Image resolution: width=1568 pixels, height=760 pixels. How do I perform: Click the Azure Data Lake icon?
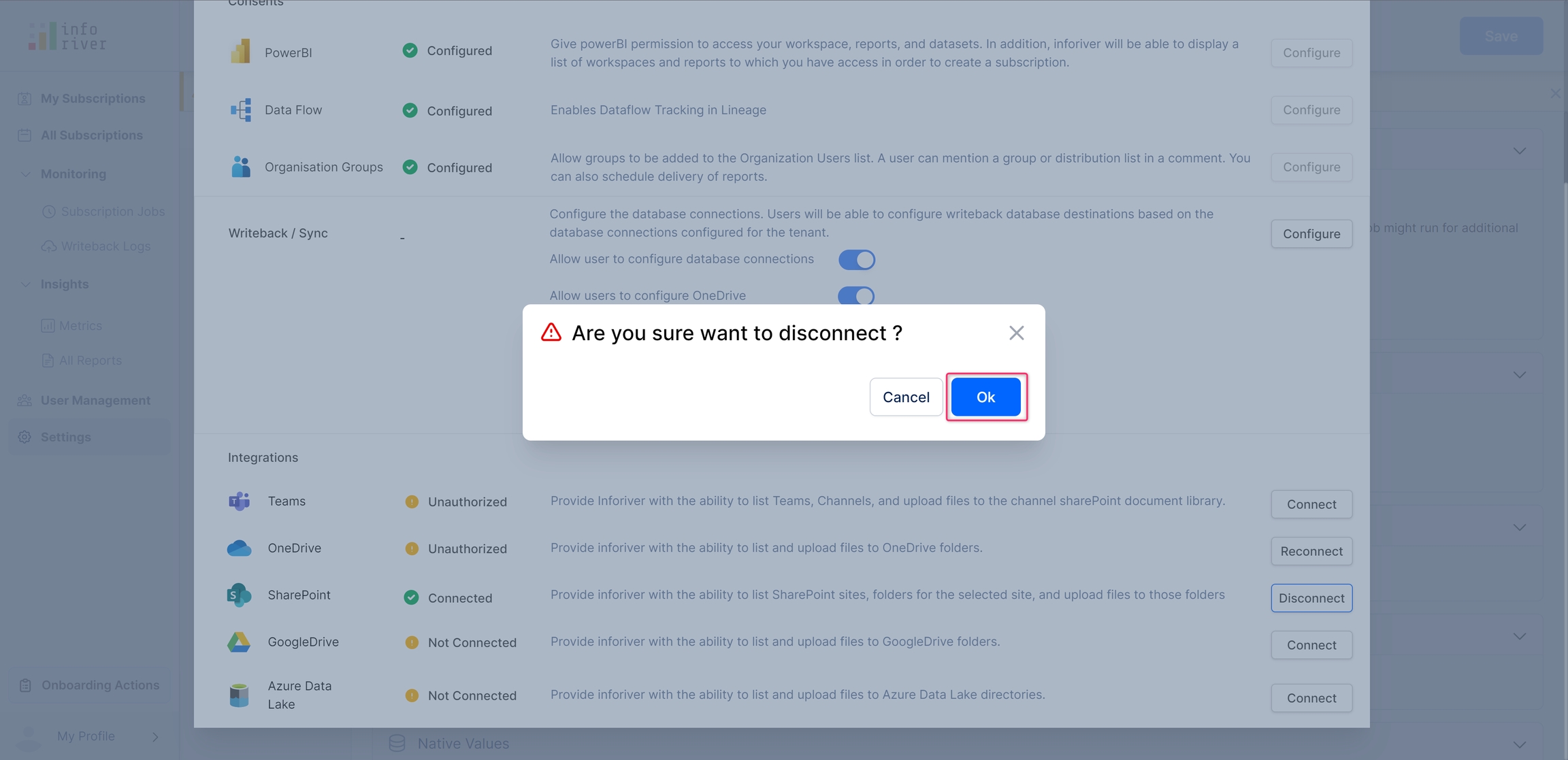[x=239, y=695]
